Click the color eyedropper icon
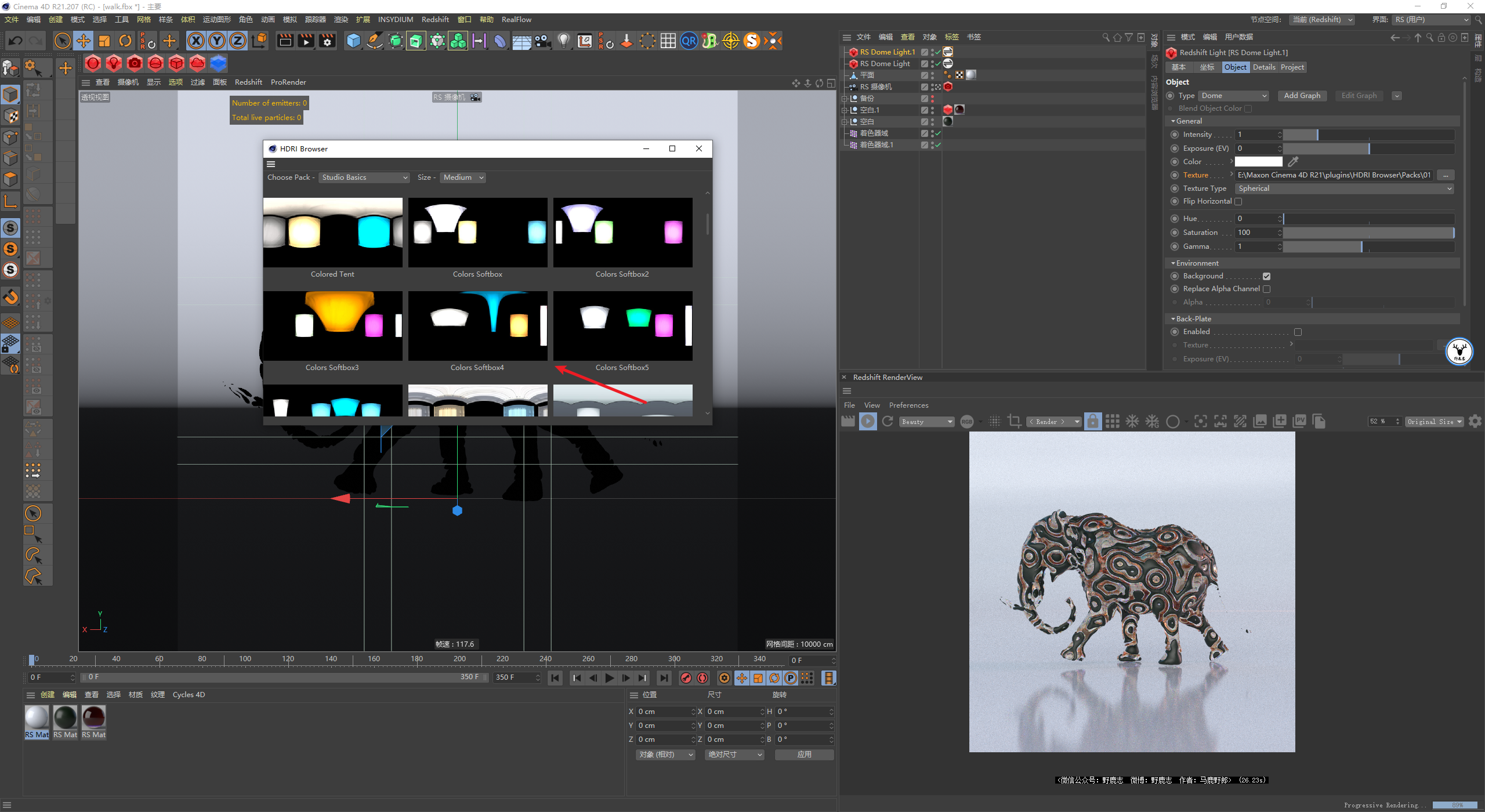The width and height of the screenshot is (1485, 812). (1293, 162)
